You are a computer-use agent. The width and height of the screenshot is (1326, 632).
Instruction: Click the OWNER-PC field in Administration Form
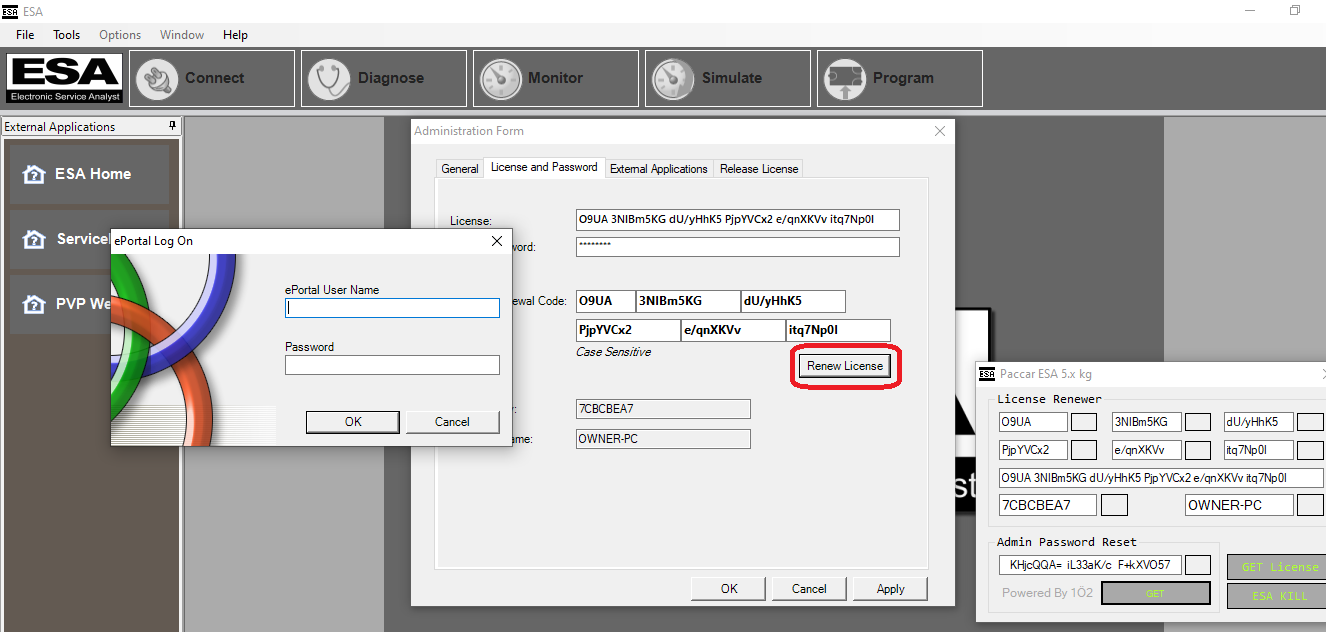pyautogui.click(x=663, y=439)
